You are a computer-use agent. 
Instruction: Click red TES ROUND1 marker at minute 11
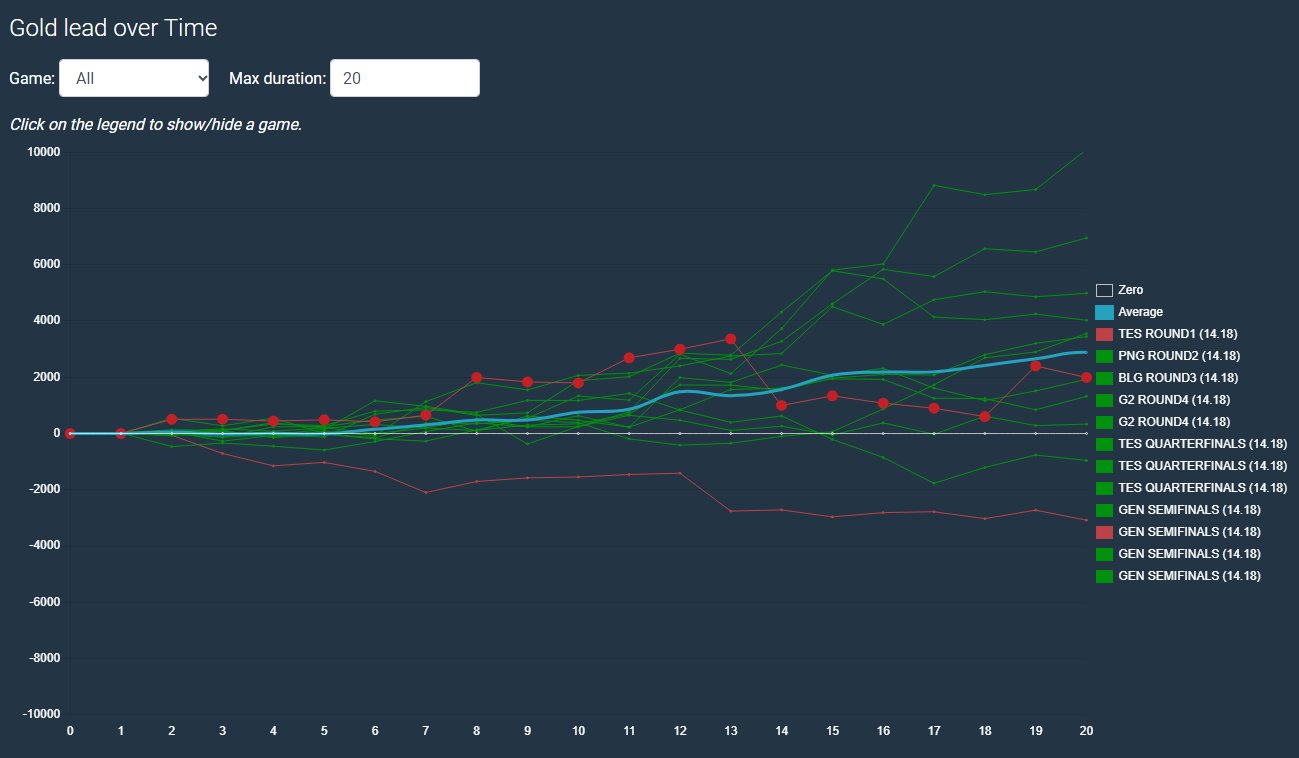(629, 358)
